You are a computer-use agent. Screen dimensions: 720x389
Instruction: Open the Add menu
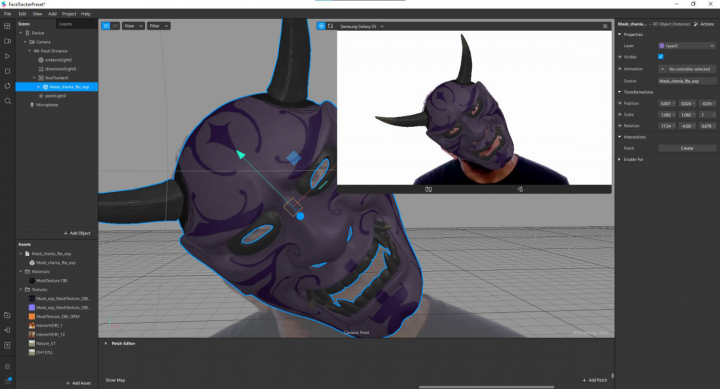pyautogui.click(x=52, y=14)
